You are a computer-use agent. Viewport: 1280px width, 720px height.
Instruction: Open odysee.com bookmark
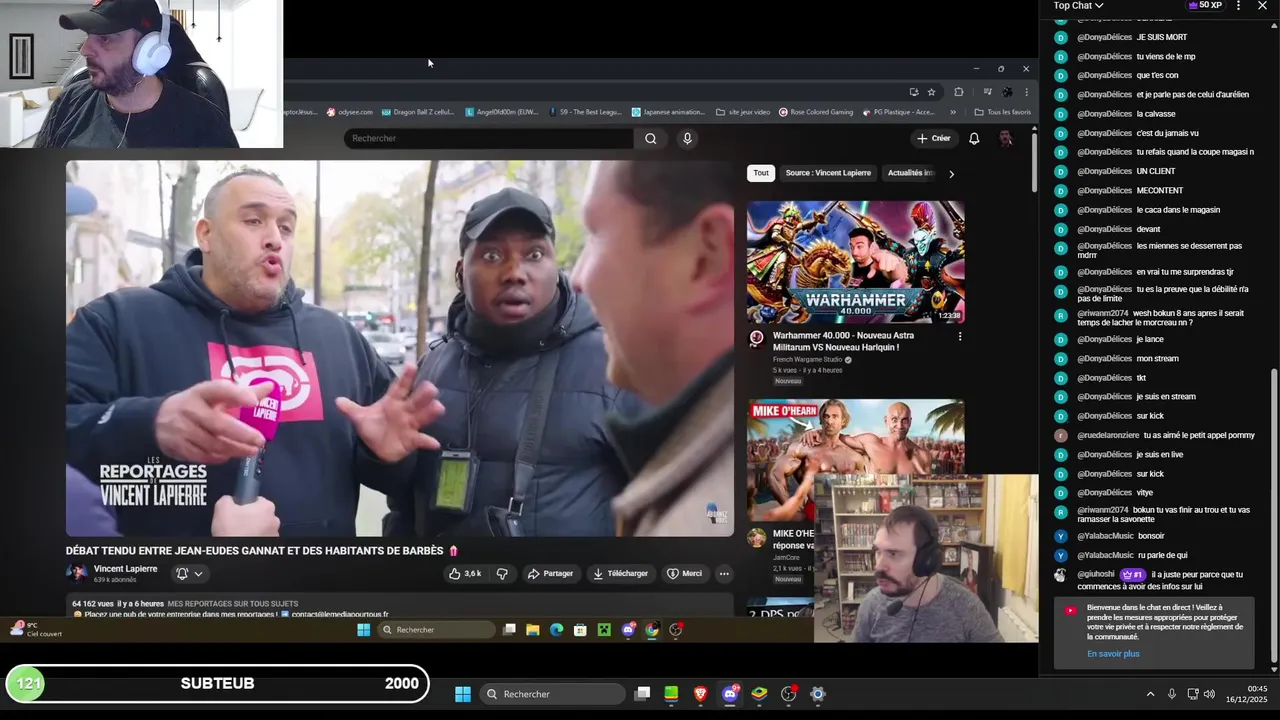point(350,112)
